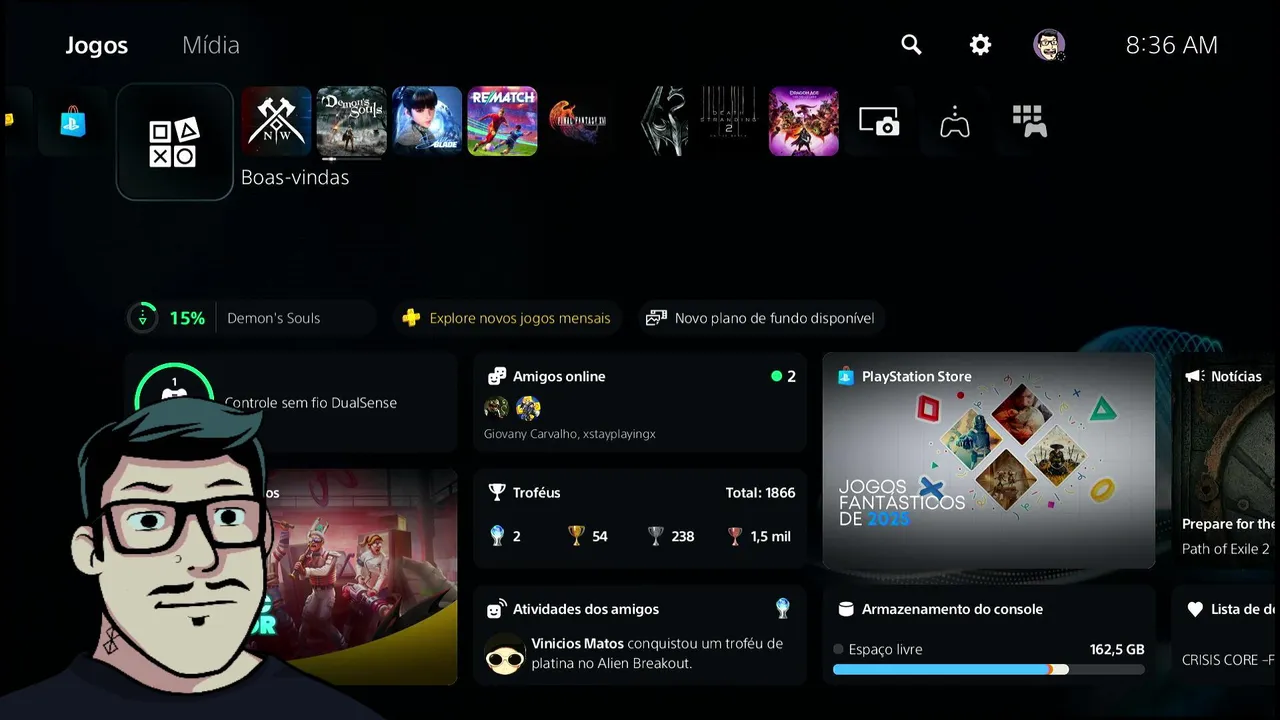This screenshot has height=720, width=1280.
Task: Click the green download progress circle icon
Action: 143,318
